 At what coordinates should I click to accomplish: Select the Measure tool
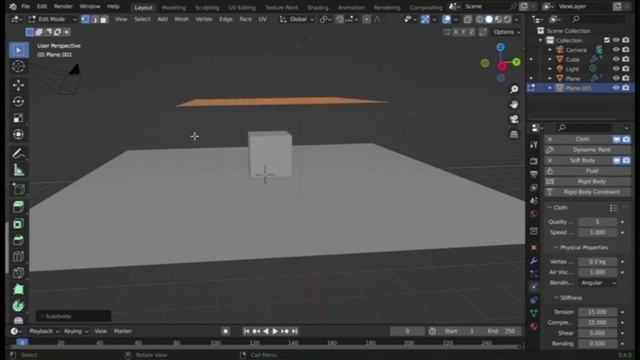click(18, 170)
